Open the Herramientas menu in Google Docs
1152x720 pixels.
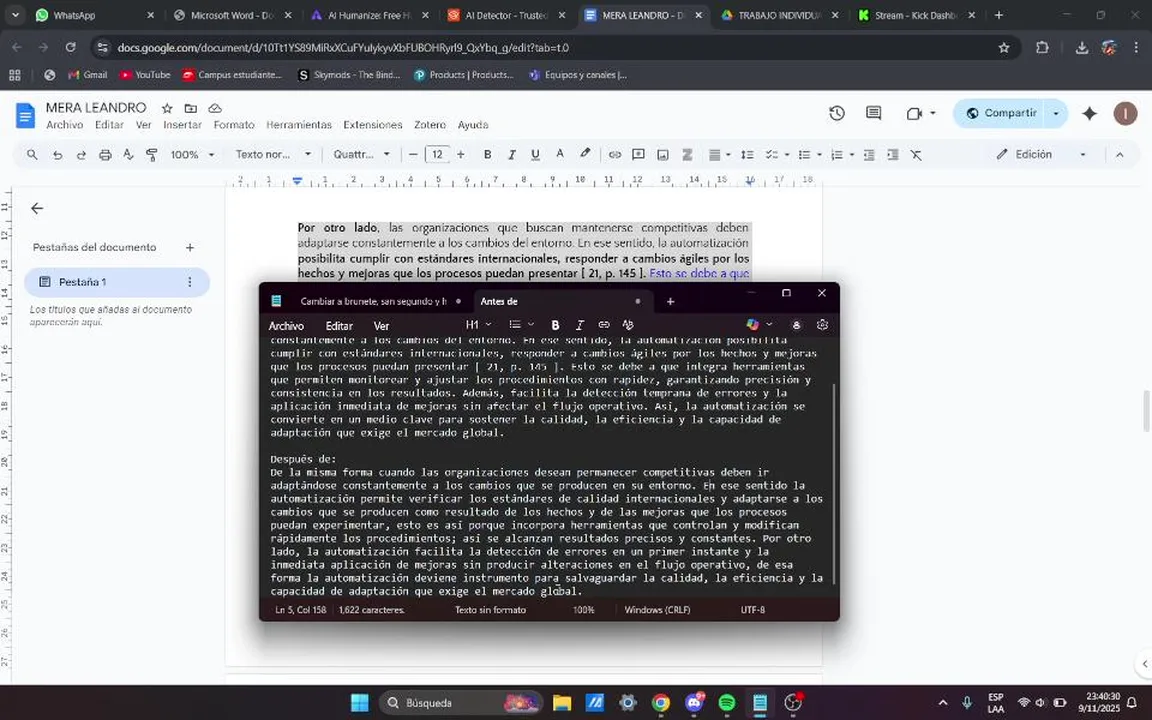(x=299, y=125)
